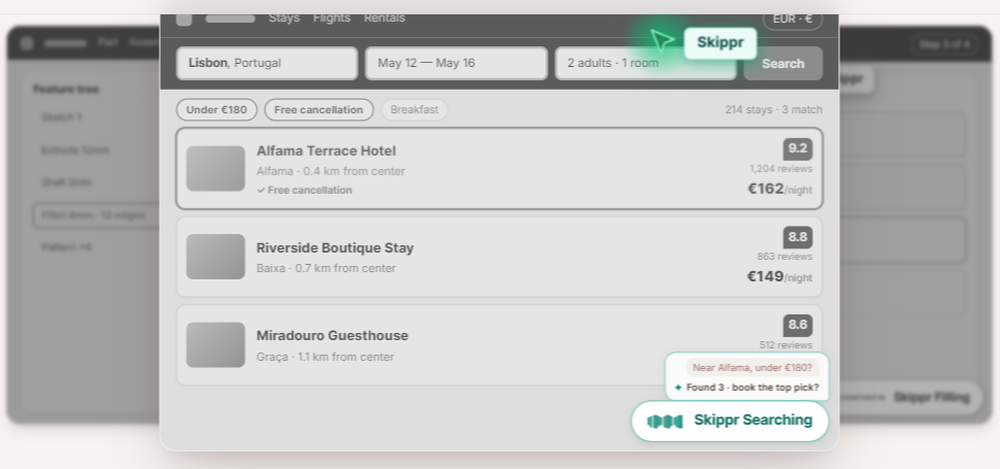Click the Skippr Searching pill button
Screen dimensions: 1000x469
(x=730, y=421)
